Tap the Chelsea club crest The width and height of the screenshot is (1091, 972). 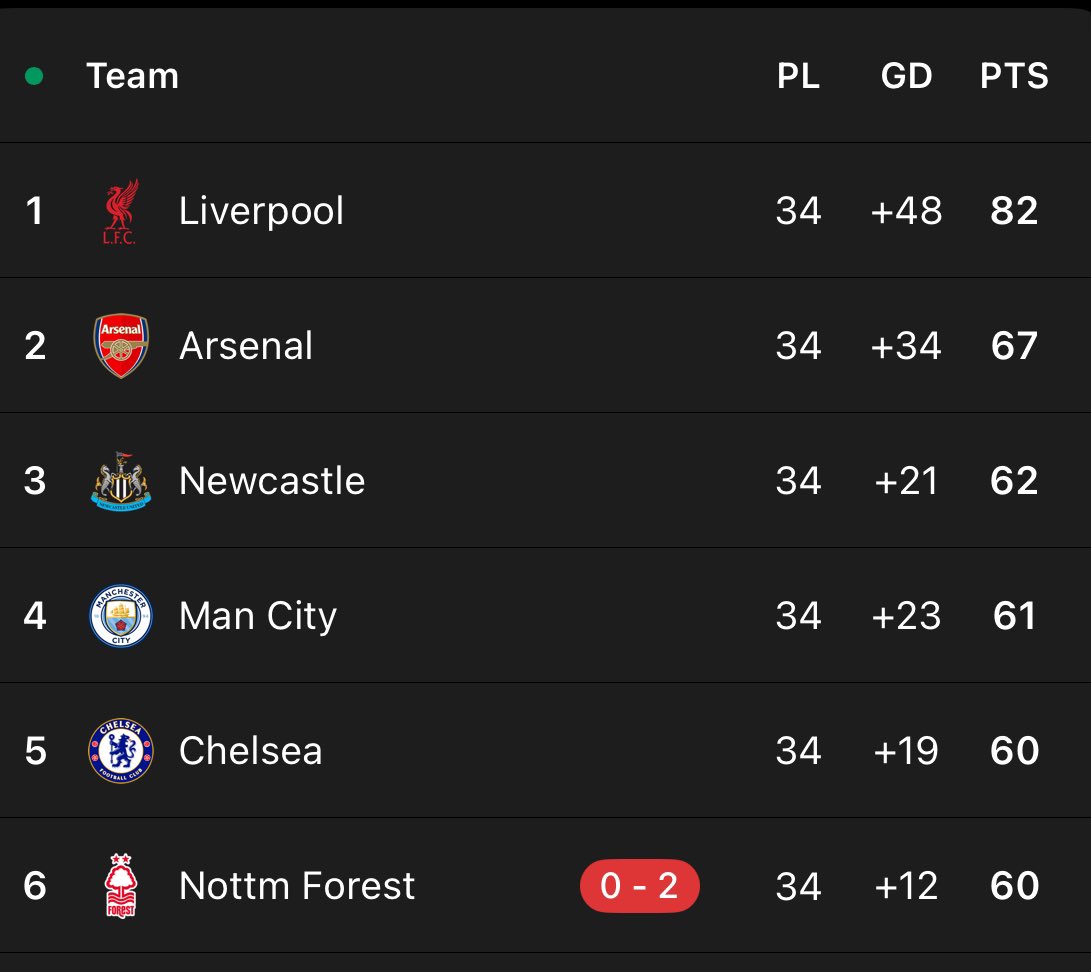coord(121,751)
